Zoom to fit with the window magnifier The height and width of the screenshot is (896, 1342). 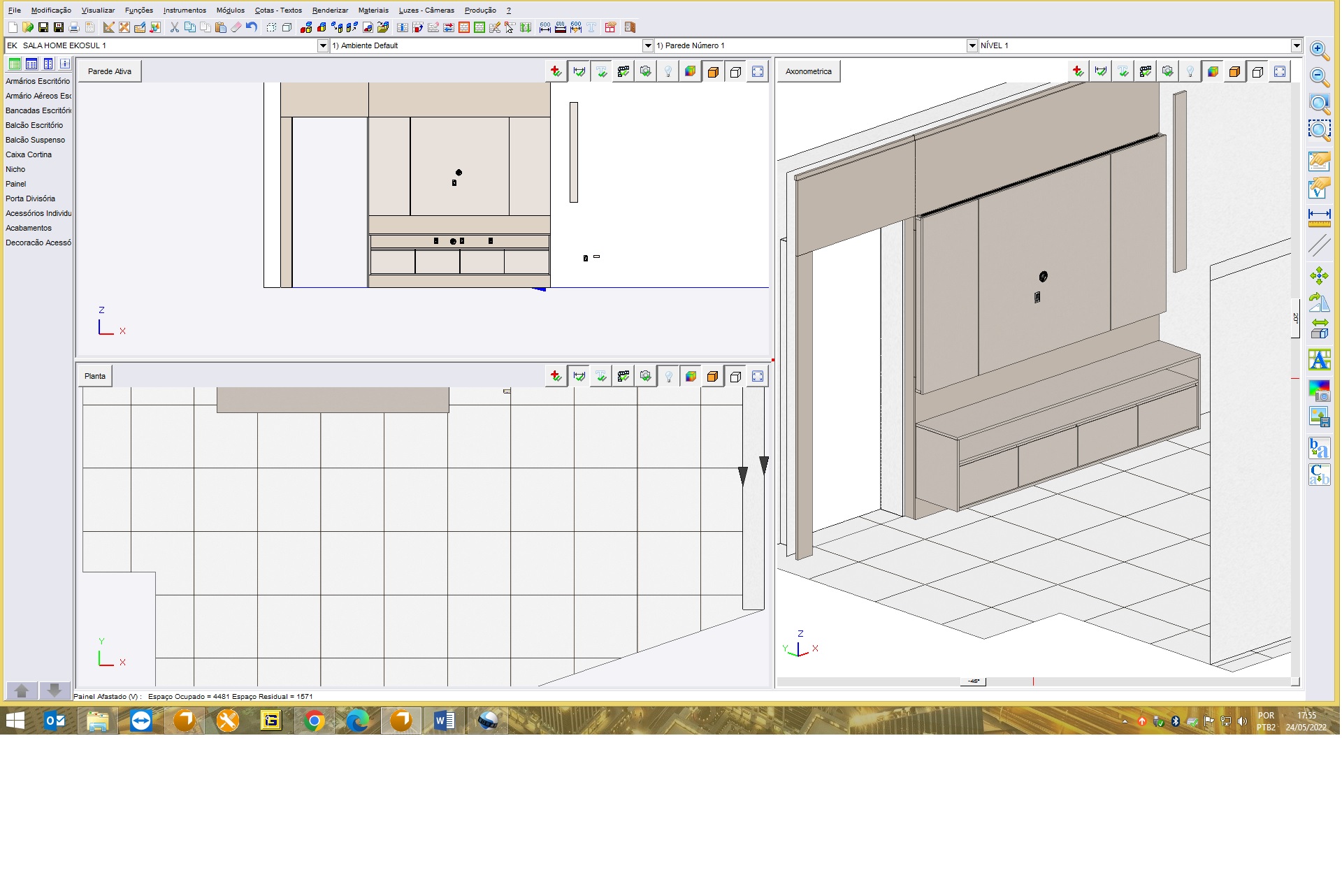(x=1320, y=104)
